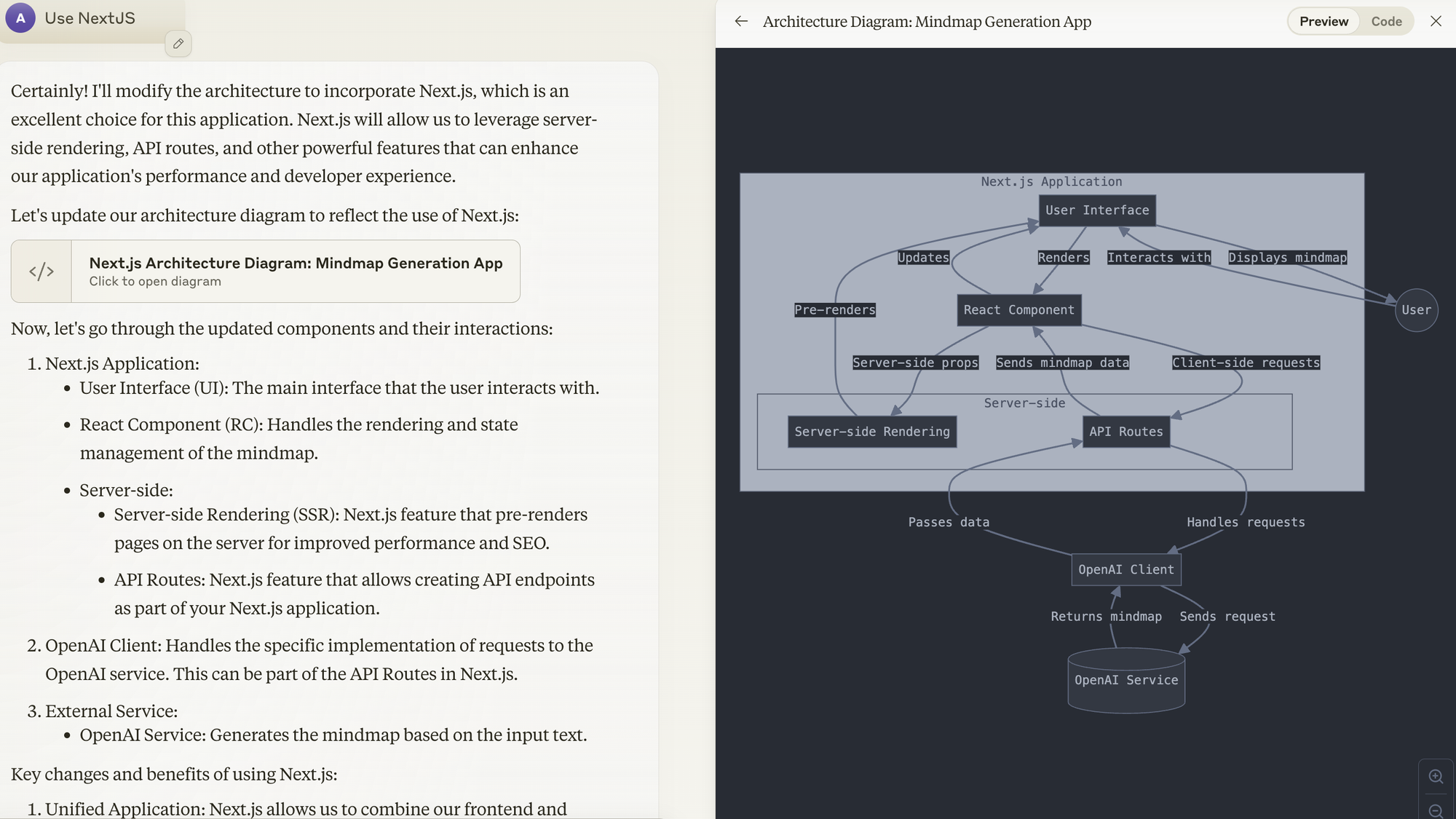This screenshot has height=819, width=1456.
Task: Click the back arrow in artifact panel
Action: 741,21
